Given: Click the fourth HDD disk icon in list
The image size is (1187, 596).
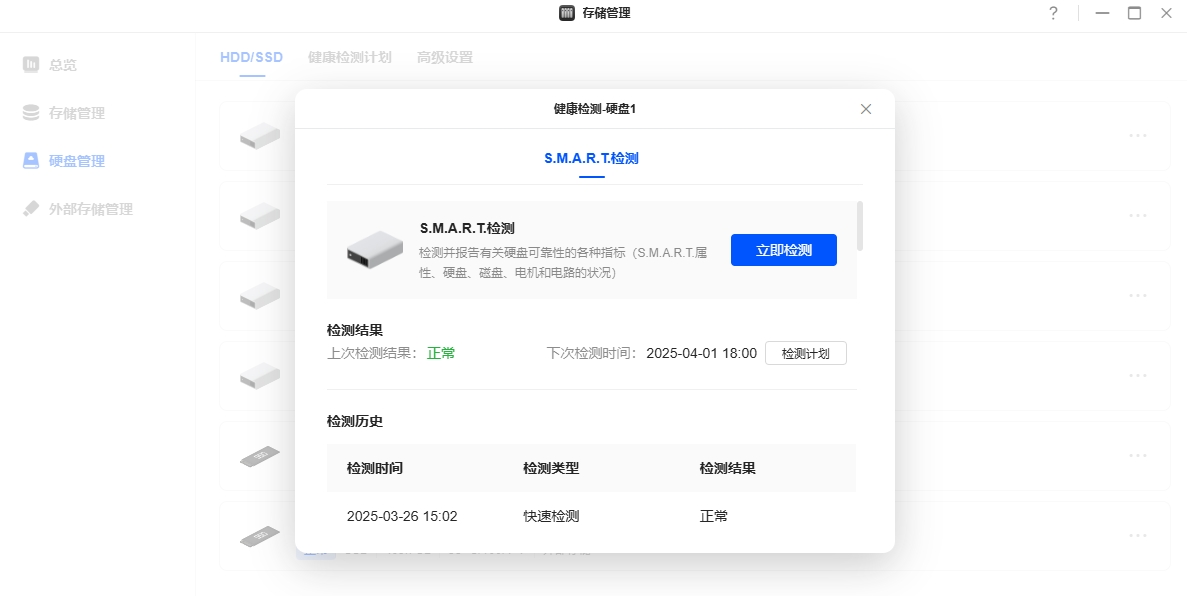Looking at the screenshot, I should 260,376.
